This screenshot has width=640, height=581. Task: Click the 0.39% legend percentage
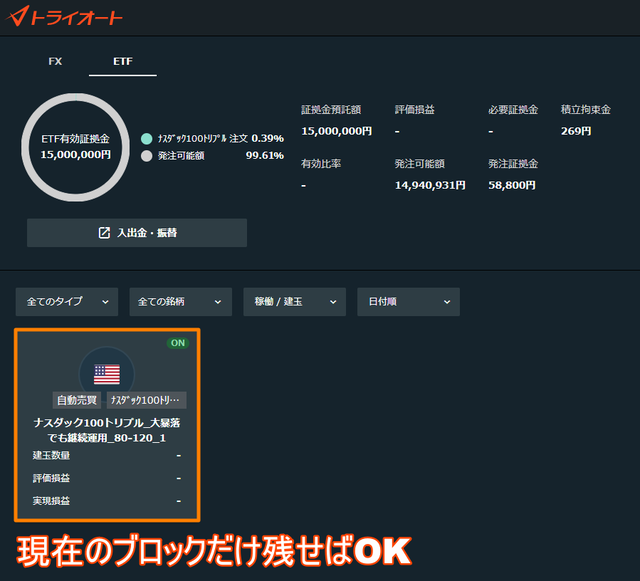pos(267,138)
